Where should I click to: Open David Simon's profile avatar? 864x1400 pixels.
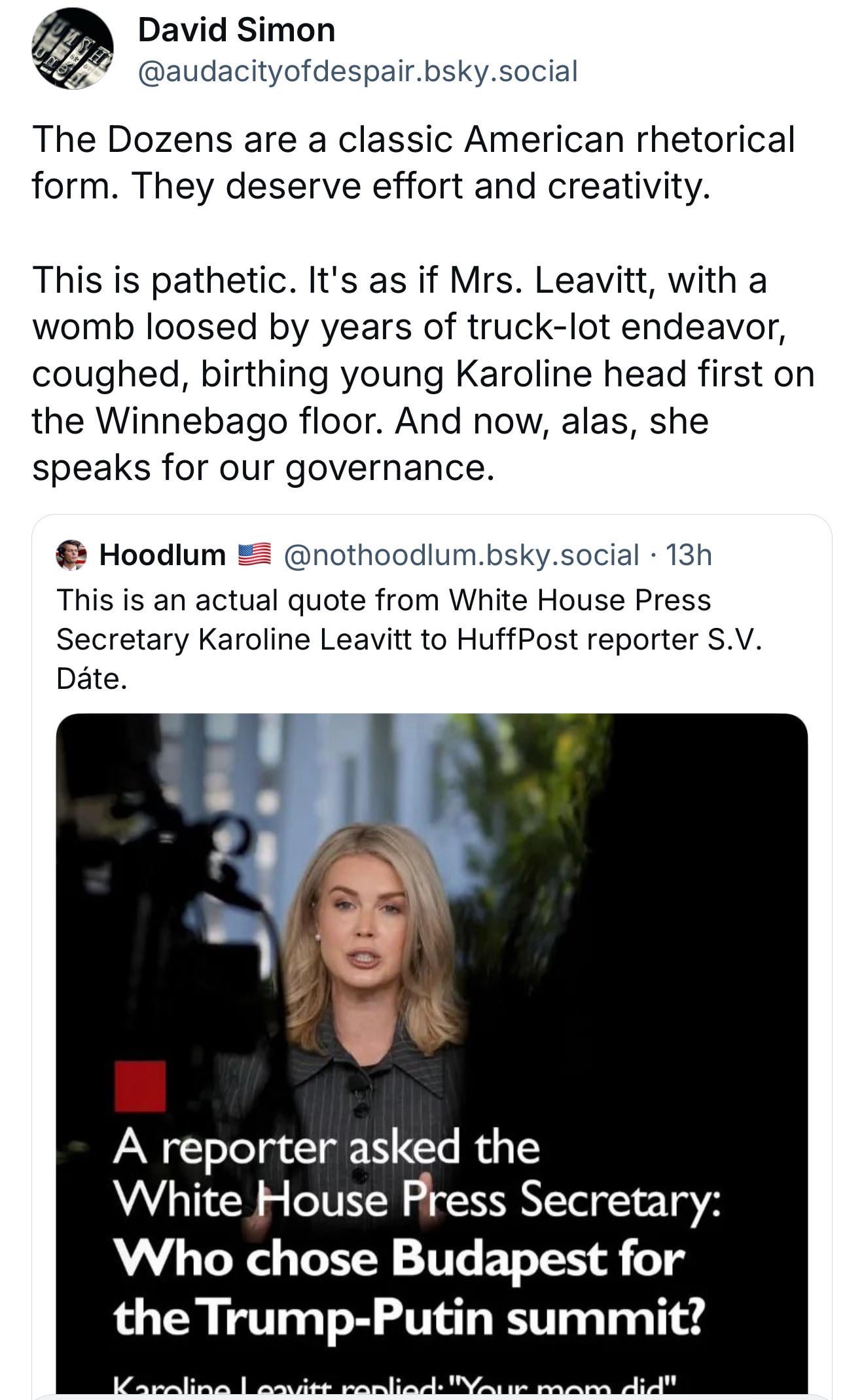pyautogui.click(x=73, y=48)
